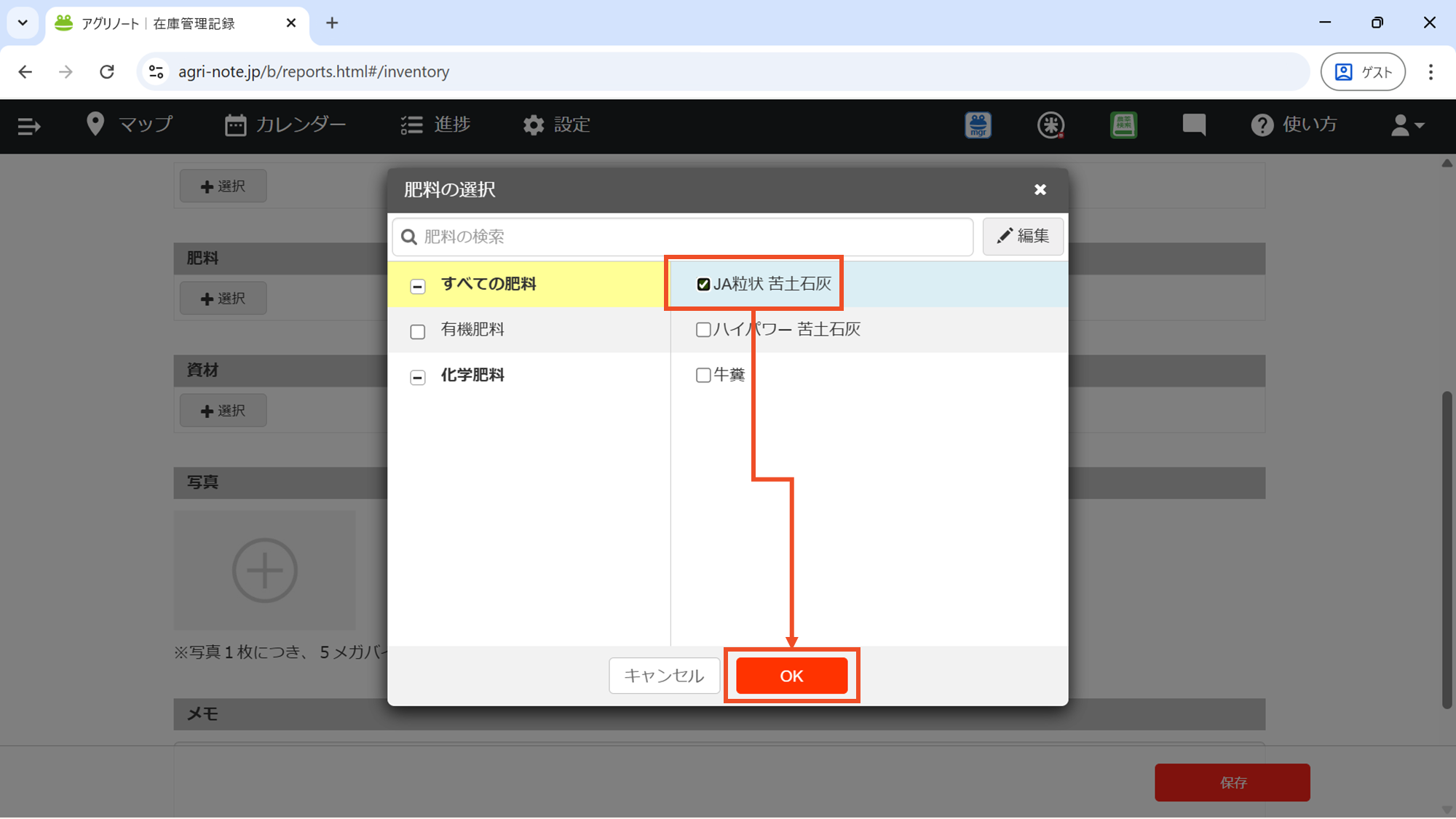Open the tab search dropdown arrow
Viewport: 1456px width, 819px height.
[23, 23]
